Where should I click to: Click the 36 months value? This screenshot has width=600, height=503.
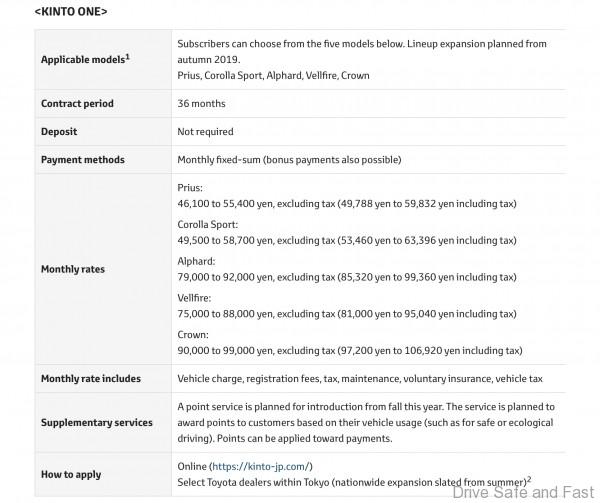tap(201, 103)
